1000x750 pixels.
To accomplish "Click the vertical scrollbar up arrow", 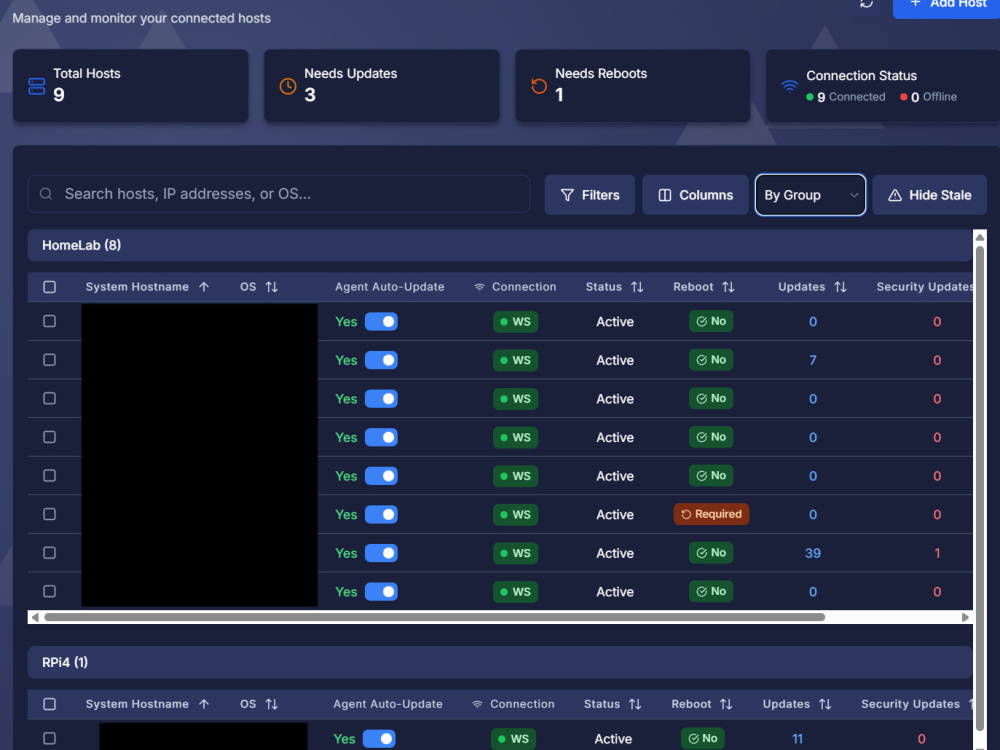I will point(980,237).
